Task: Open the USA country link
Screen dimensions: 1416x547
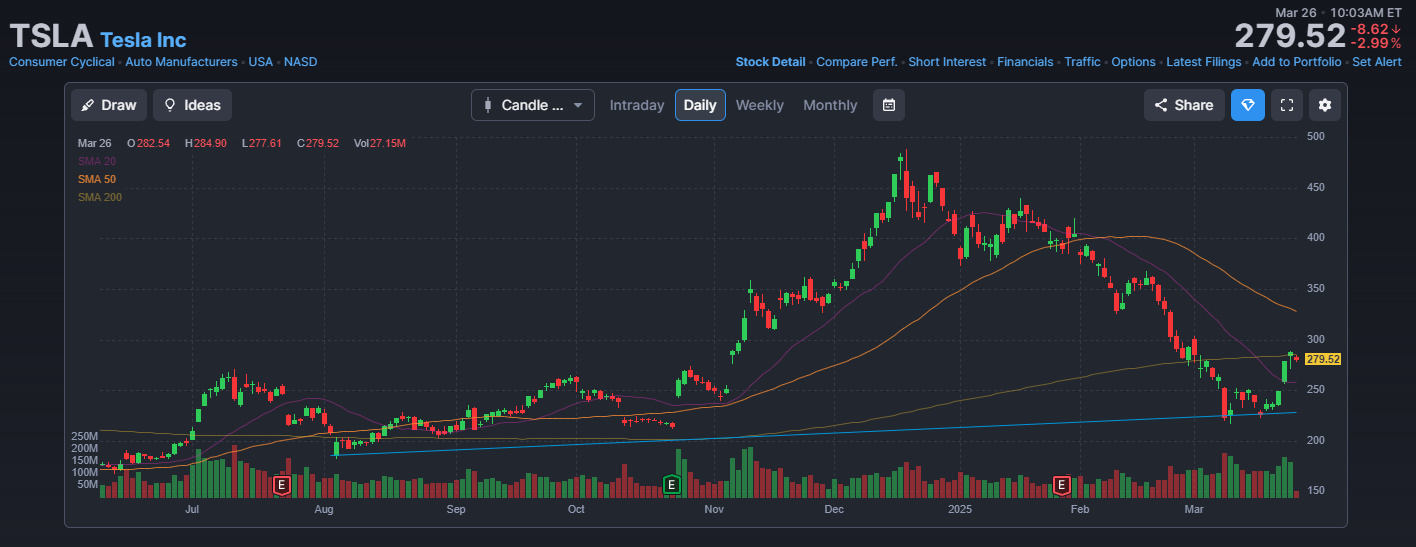Action: (x=261, y=62)
